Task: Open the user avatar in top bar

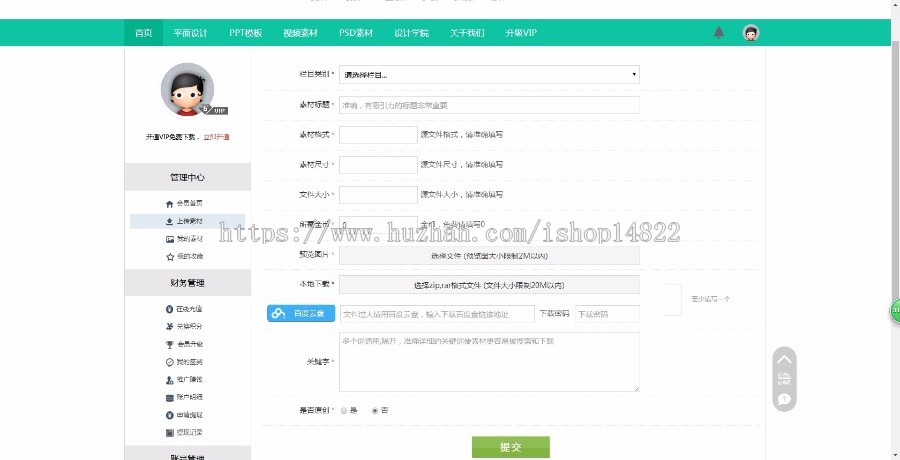Action: click(x=751, y=33)
